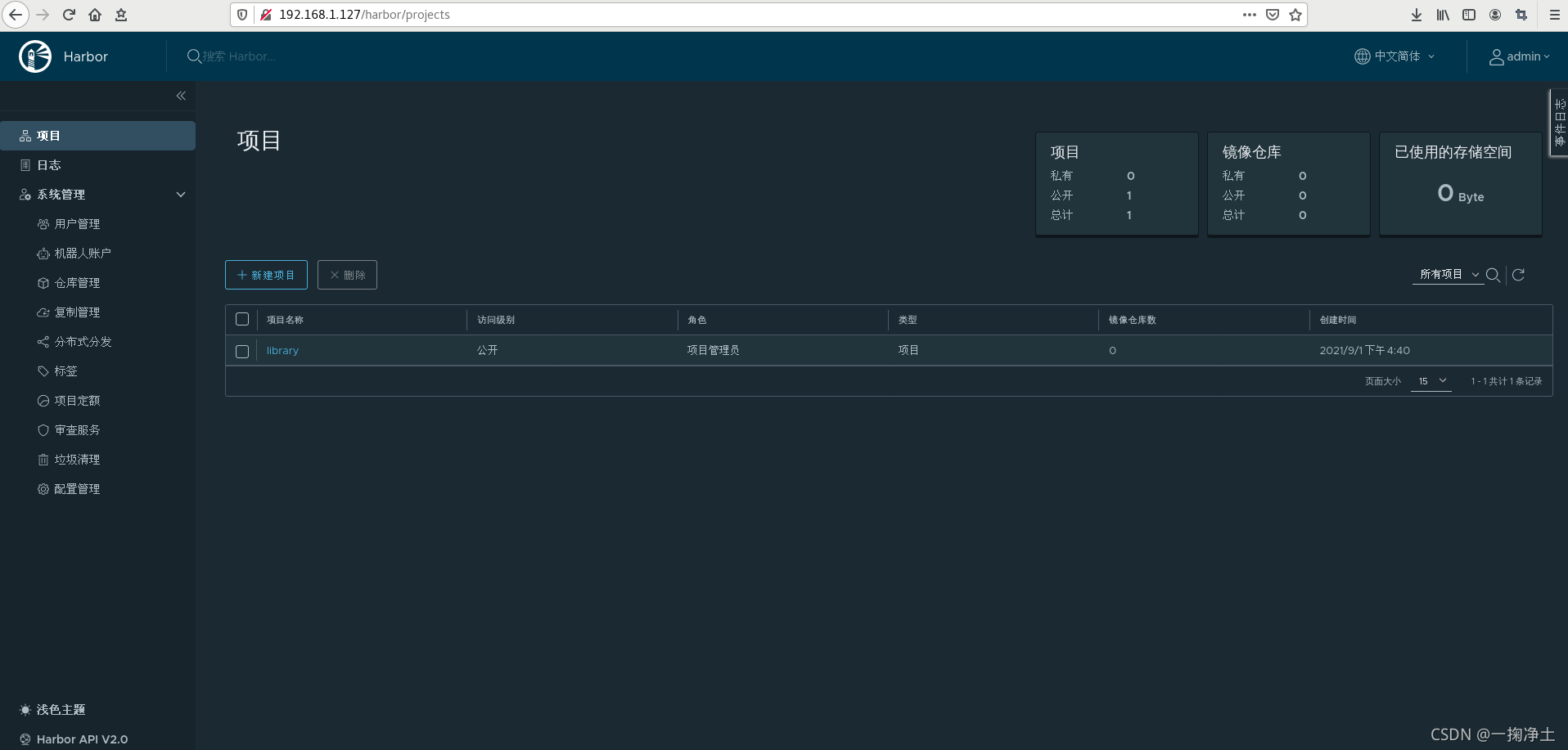Click the 公开 access level cell in library row
This screenshot has width=1568, height=750.
[488, 350]
